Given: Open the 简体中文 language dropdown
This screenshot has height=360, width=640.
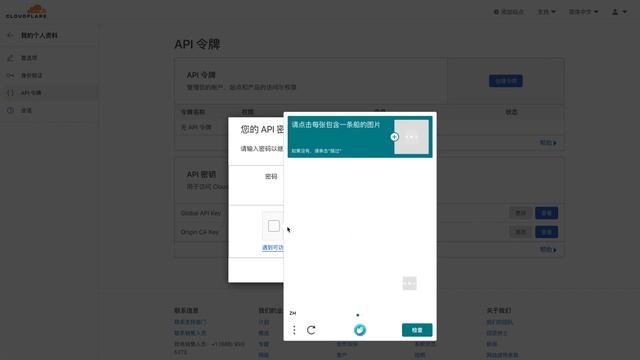Looking at the screenshot, I should (583, 12).
